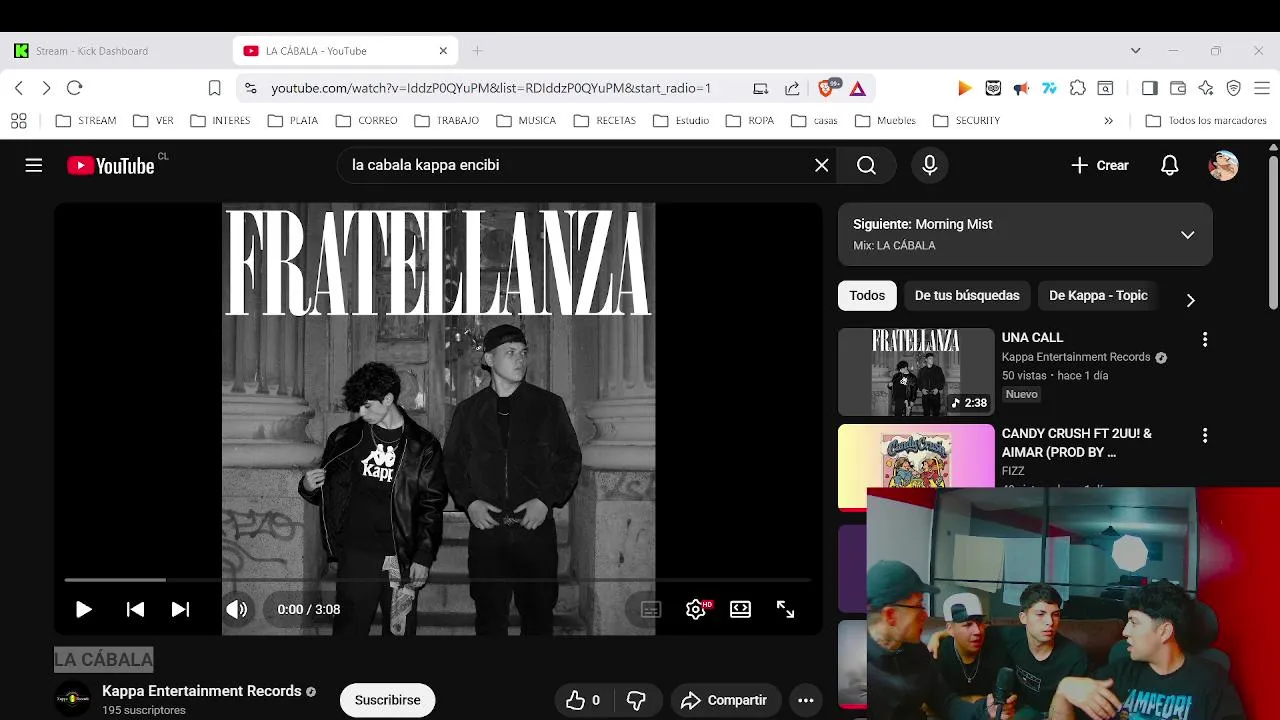Open the YouTube guide hamburger menu
The width and height of the screenshot is (1280, 720).
click(x=34, y=166)
